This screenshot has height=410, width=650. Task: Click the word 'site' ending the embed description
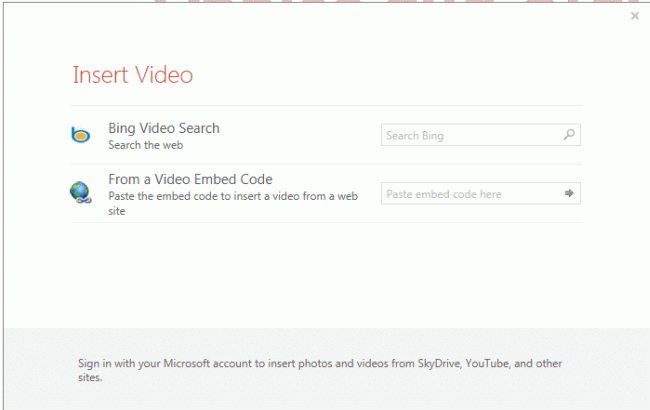coord(118,211)
